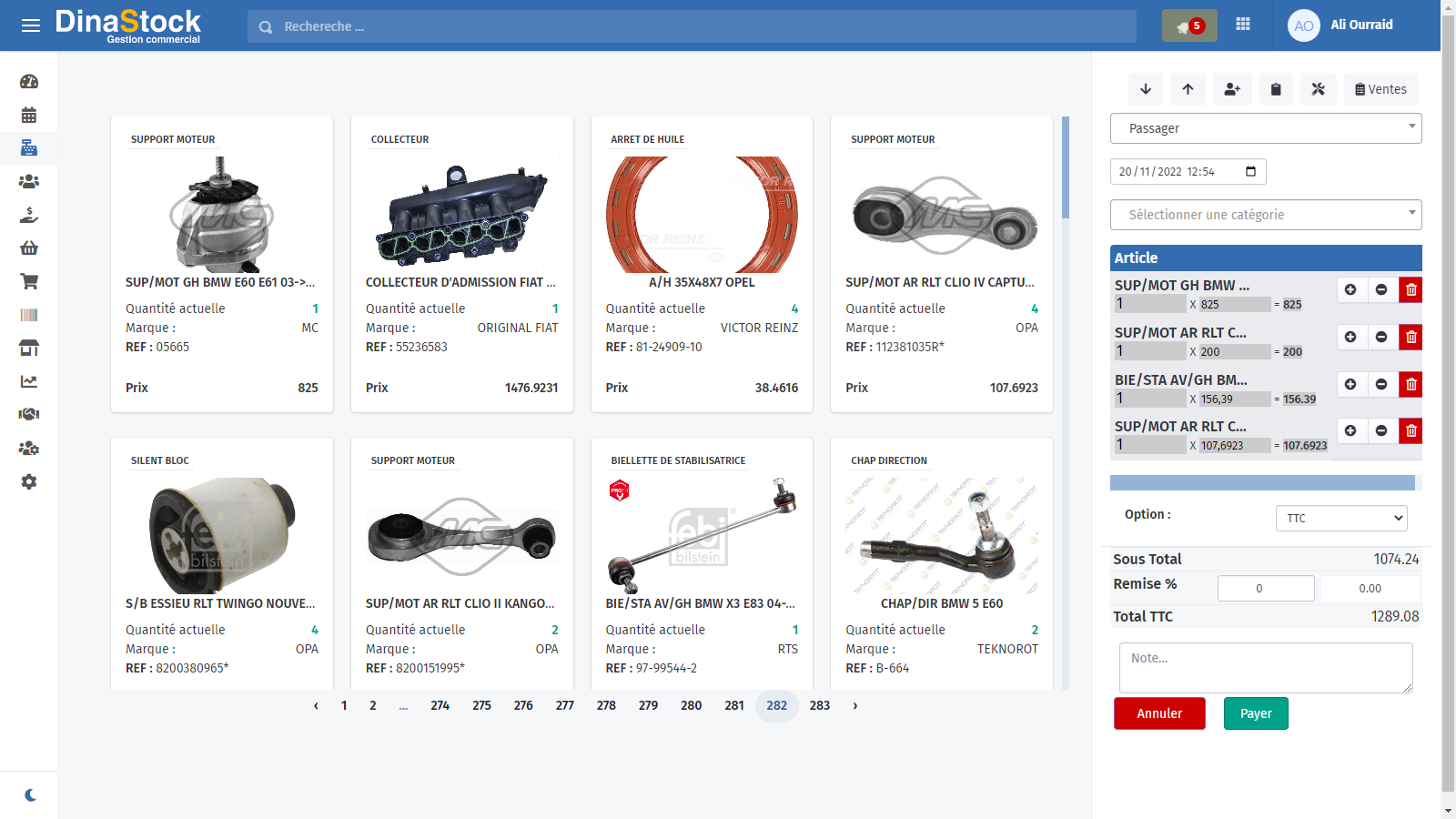Image resolution: width=1456 pixels, height=819 pixels.
Task: Click the notification bell with badge 5
Action: [x=1188, y=25]
